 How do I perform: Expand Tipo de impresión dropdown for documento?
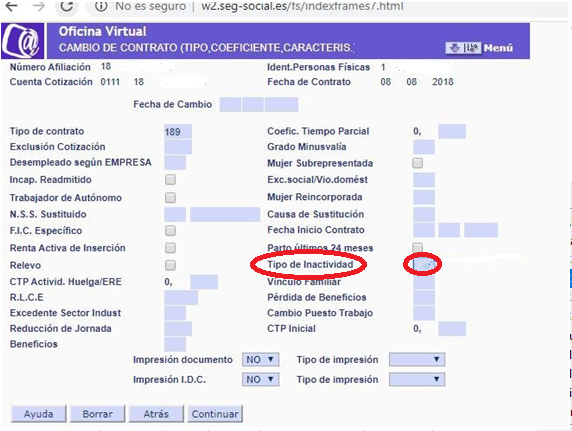pos(417,359)
